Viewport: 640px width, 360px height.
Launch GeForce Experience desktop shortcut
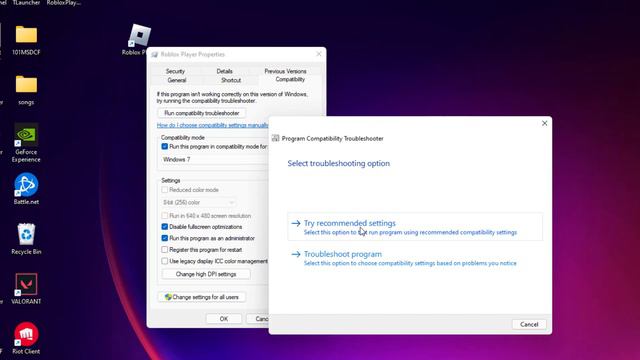pos(26,143)
